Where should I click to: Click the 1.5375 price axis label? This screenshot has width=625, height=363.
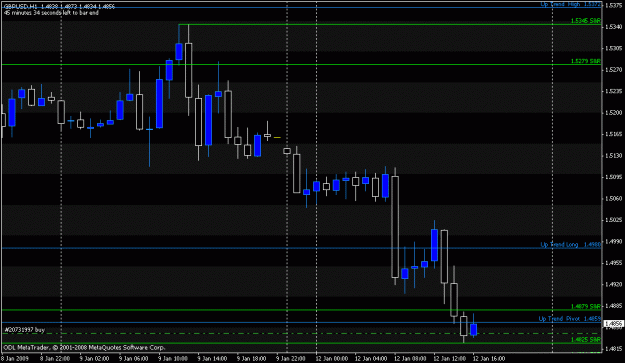pyautogui.click(x=613, y=5)
